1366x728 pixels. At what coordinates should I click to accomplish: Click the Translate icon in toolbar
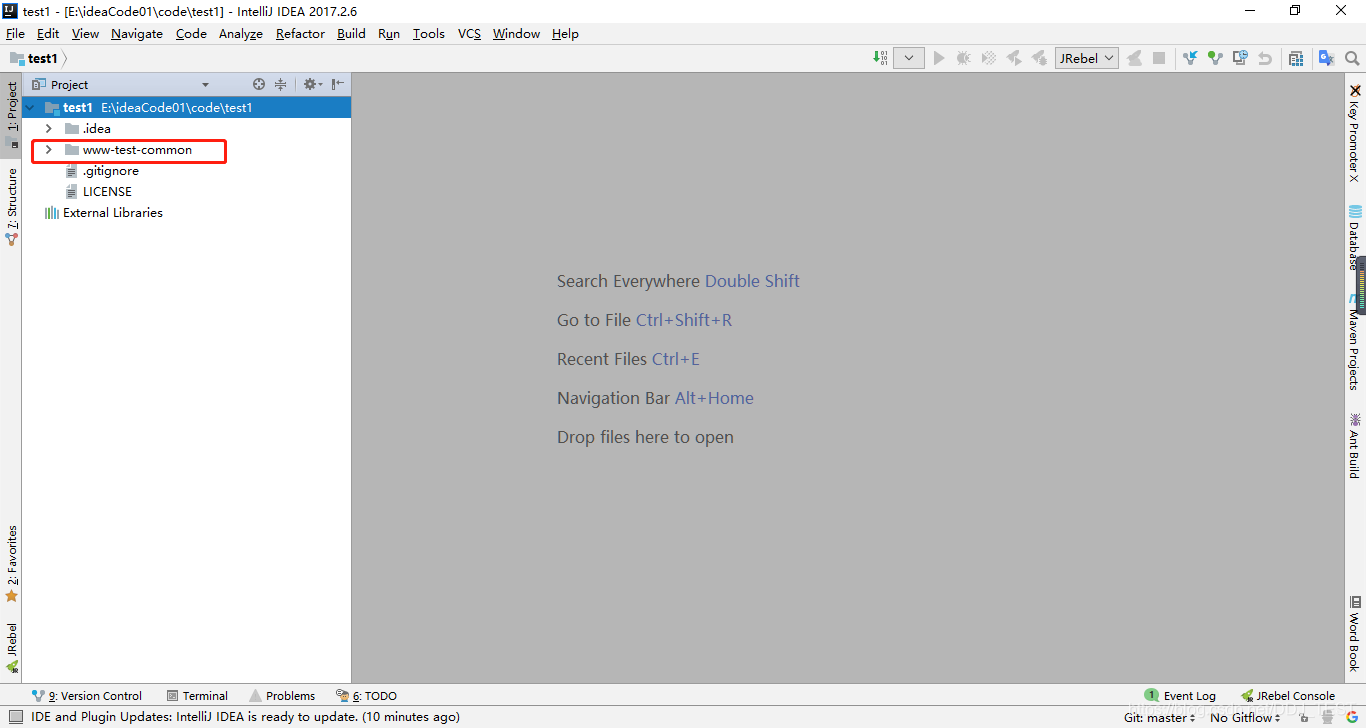coord(1326,58)
